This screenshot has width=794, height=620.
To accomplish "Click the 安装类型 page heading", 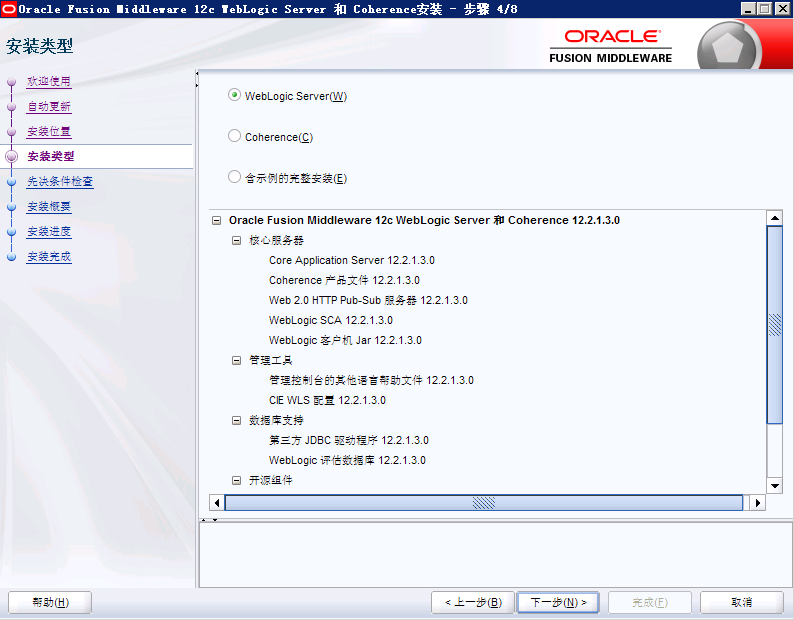I will click(39, 46).
